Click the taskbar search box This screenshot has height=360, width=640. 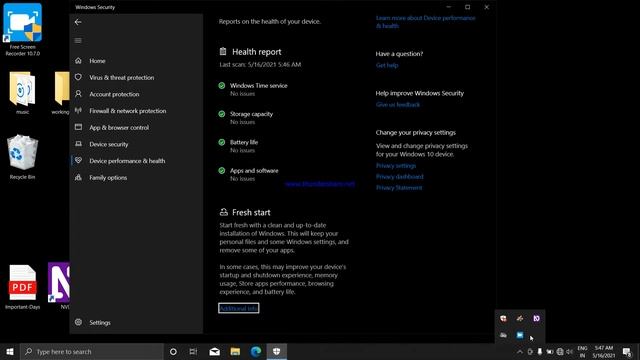pos(92,351)
